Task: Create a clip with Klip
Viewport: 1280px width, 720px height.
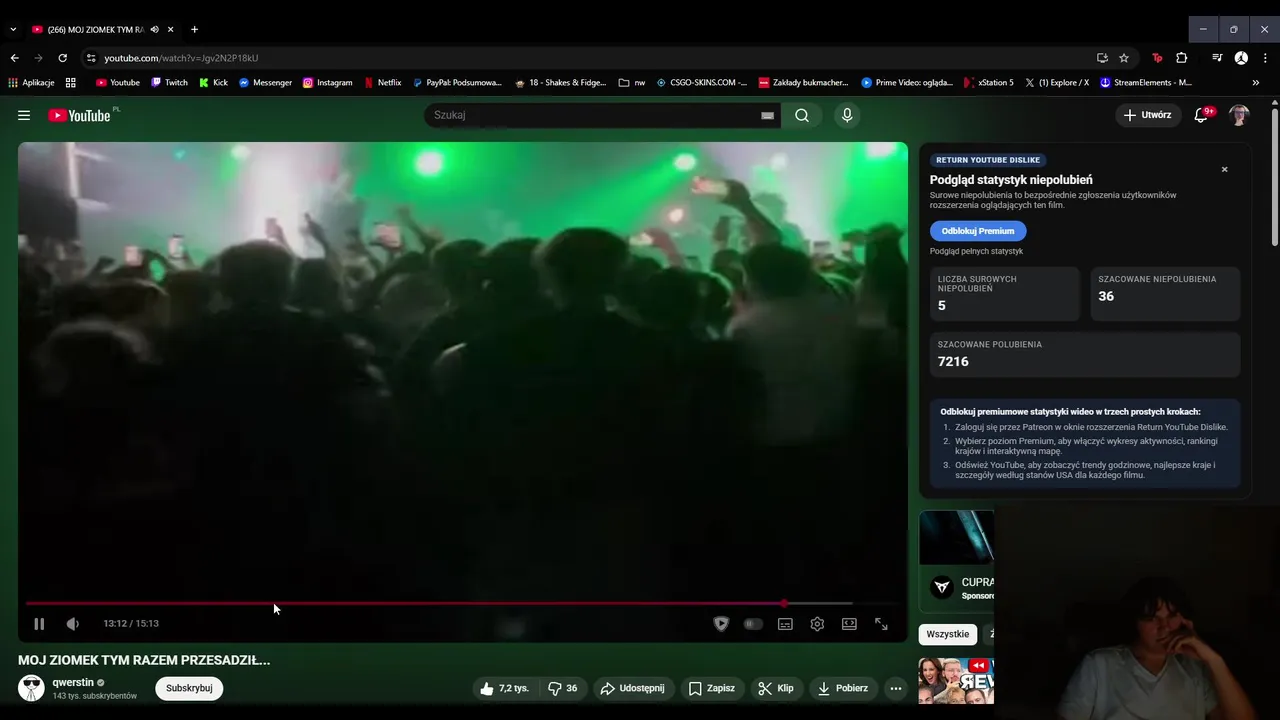Action: click(x=776, y=688)
